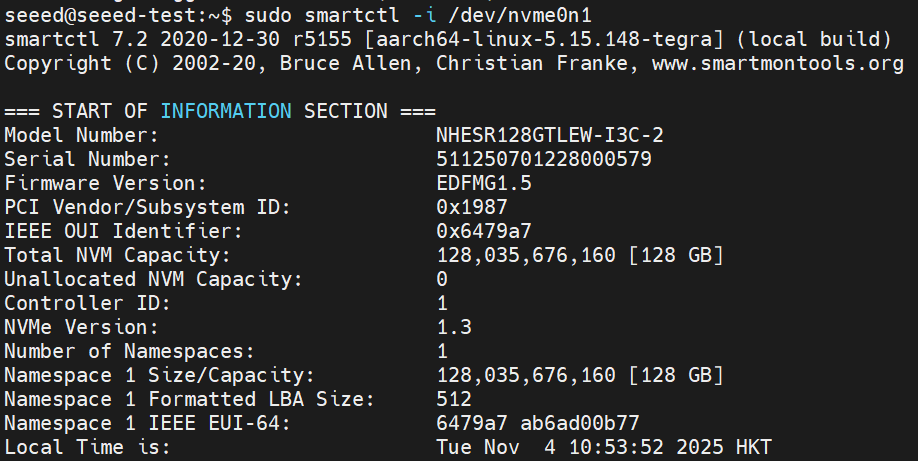Click the Namespace 1 Size/Capacity value
Image resolution: width=918 pixels, height=461 pixels.
[580, 375]
